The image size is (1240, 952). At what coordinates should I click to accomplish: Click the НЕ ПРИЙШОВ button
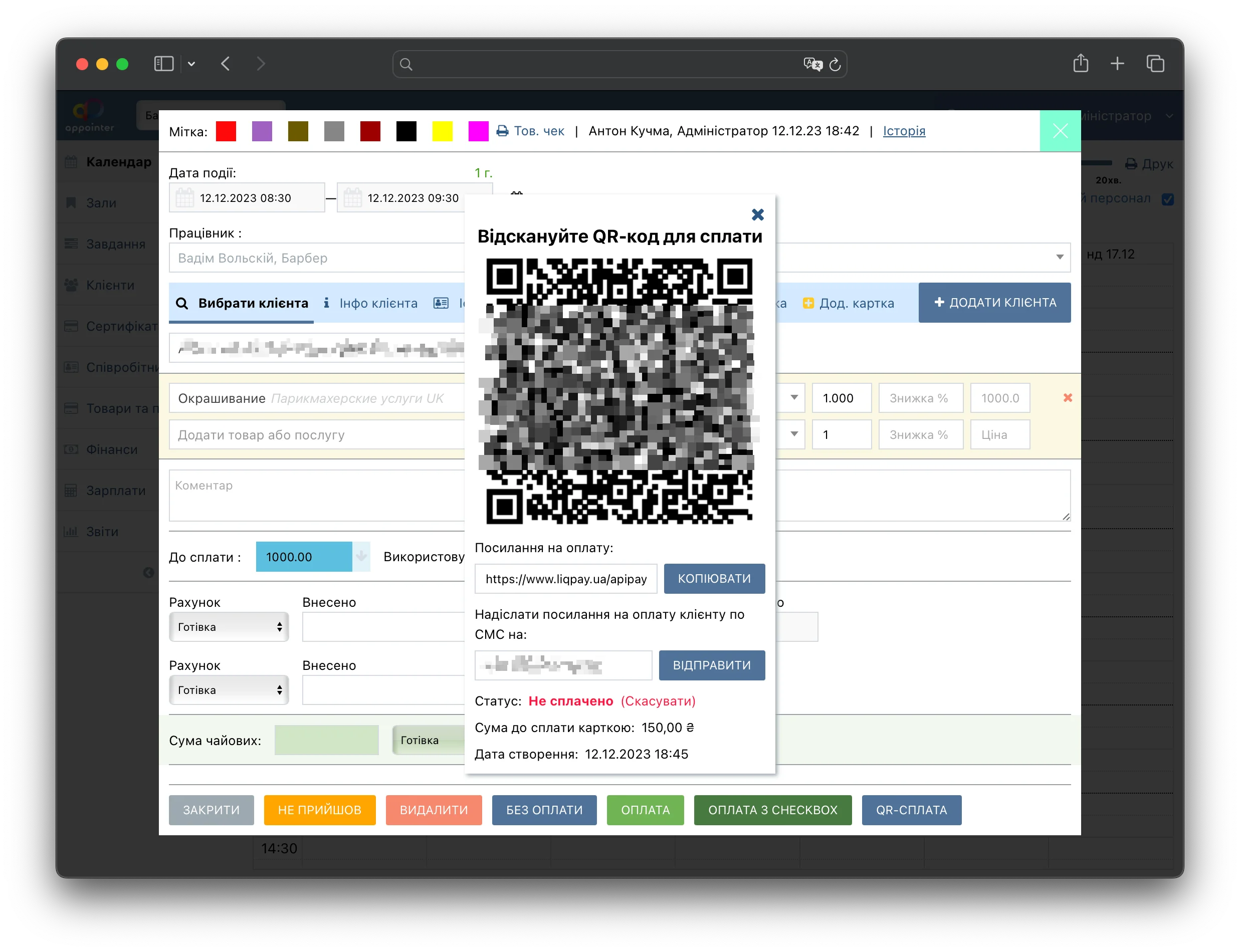(x=320, y=810)
